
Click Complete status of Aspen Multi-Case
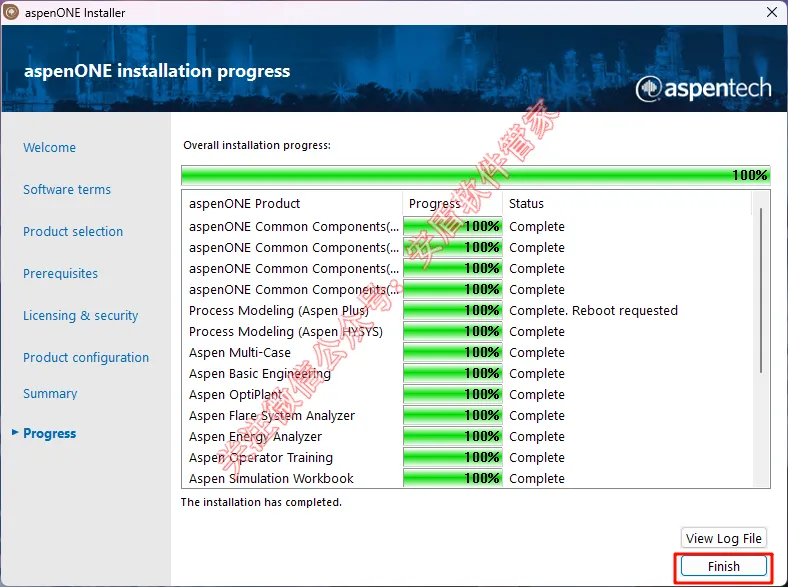[x=537, y=353]
